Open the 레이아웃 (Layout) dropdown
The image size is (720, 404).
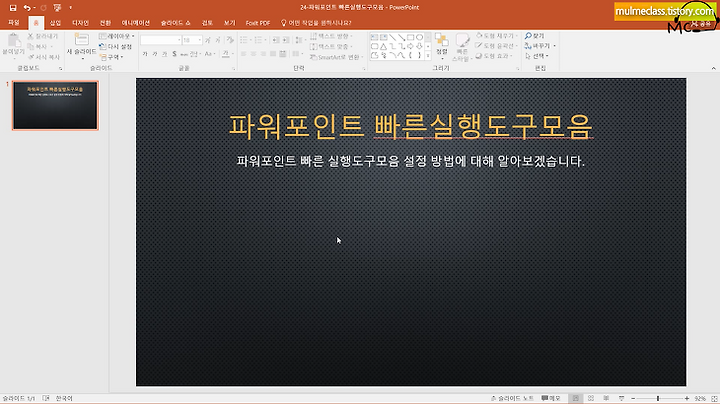pyautogui.click(x=117, y=36)
